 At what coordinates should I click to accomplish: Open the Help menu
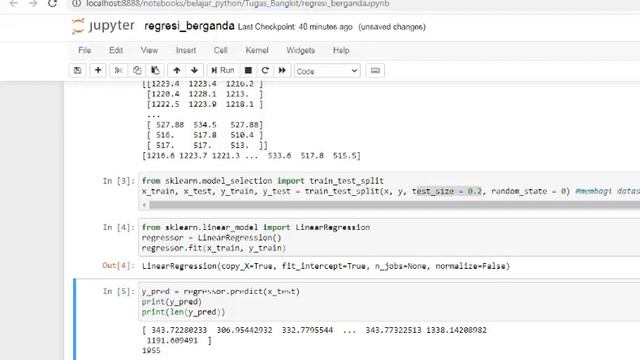pos(341,51)
